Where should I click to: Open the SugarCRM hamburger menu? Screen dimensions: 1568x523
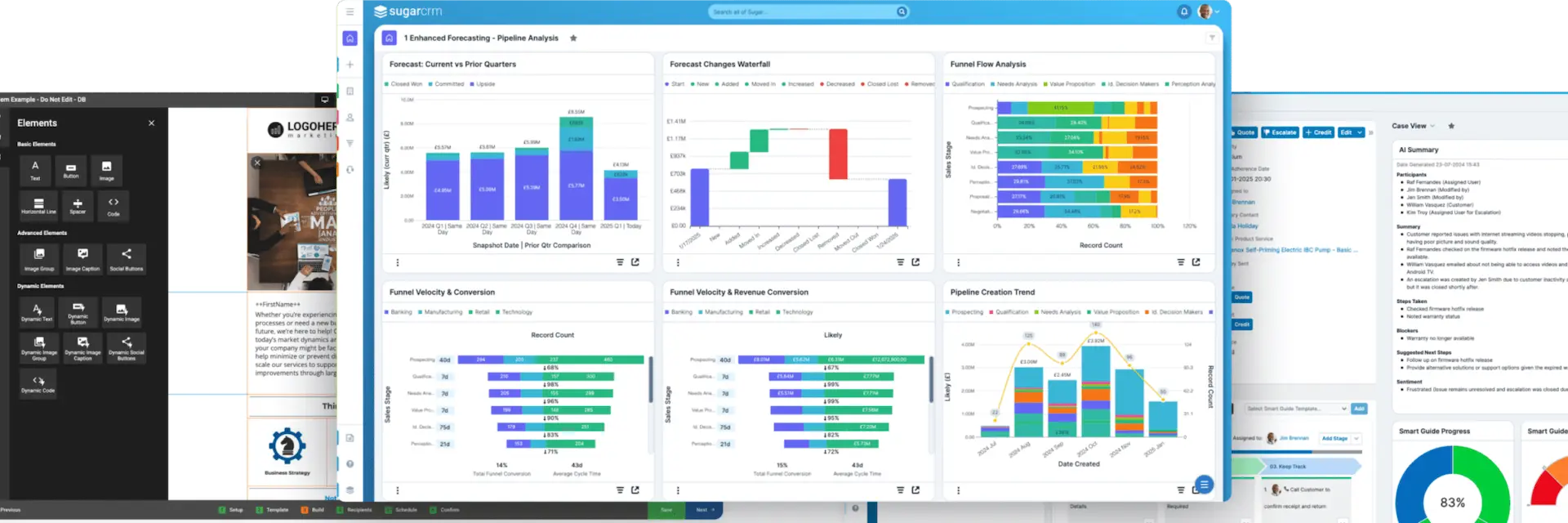pyautogui.click(x=350, y=12)
